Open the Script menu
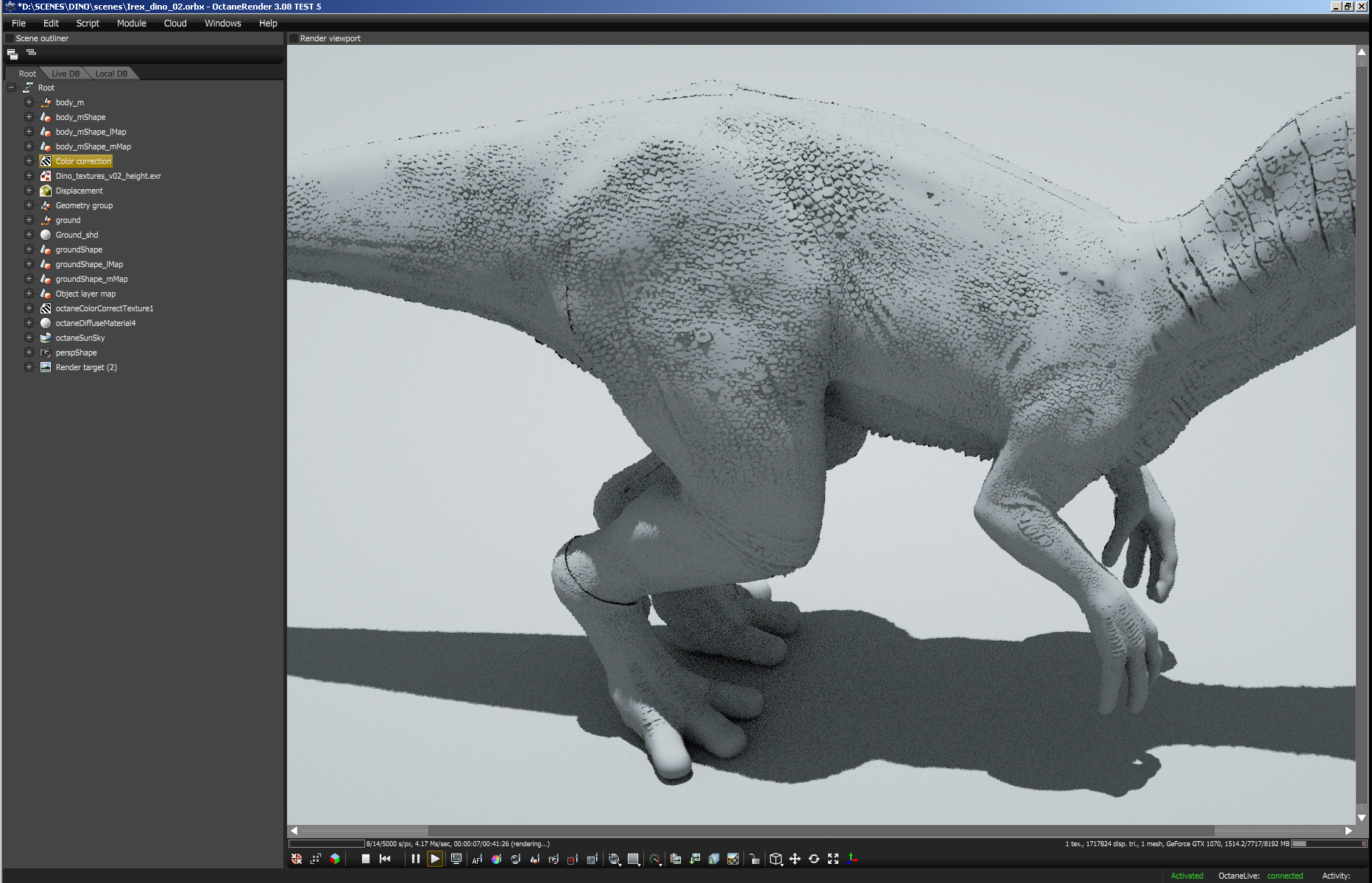 (x=88, y=24)
